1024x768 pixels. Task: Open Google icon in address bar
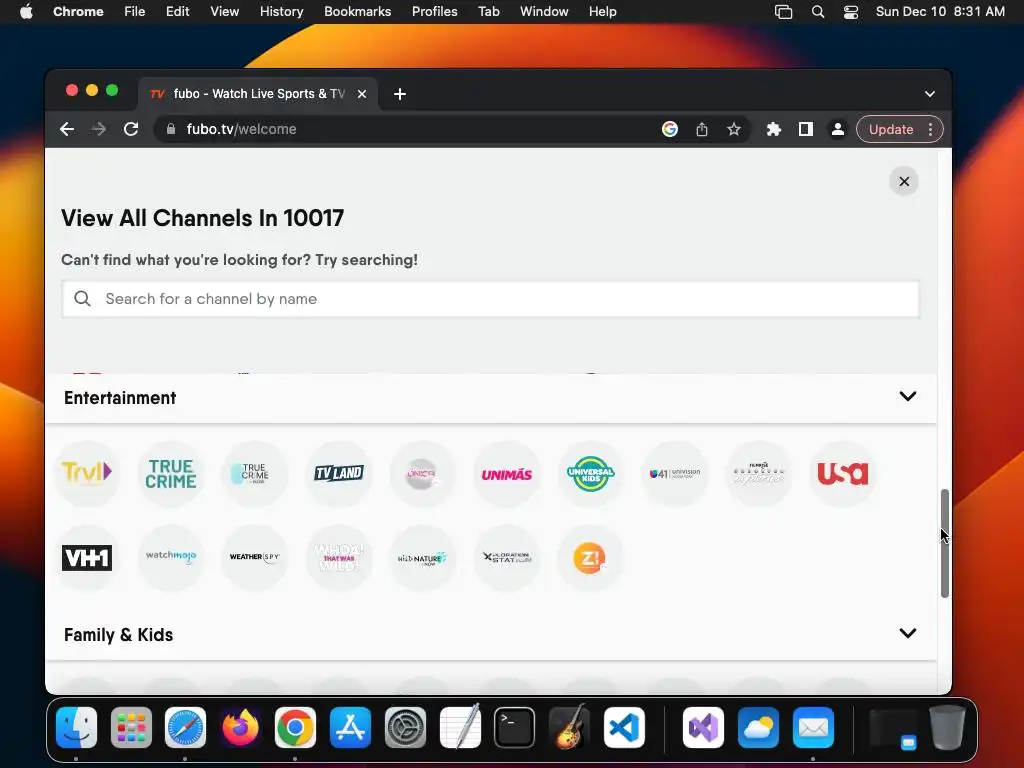pos(669,129)
